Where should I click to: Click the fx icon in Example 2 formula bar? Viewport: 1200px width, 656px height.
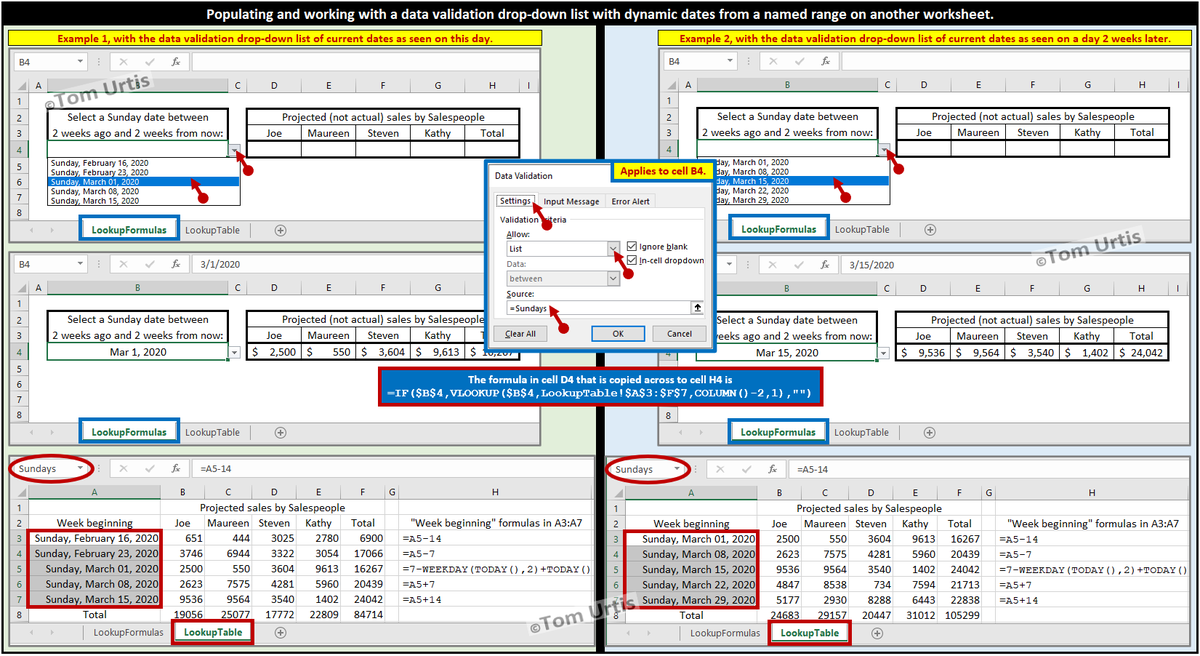coord(825,62)
